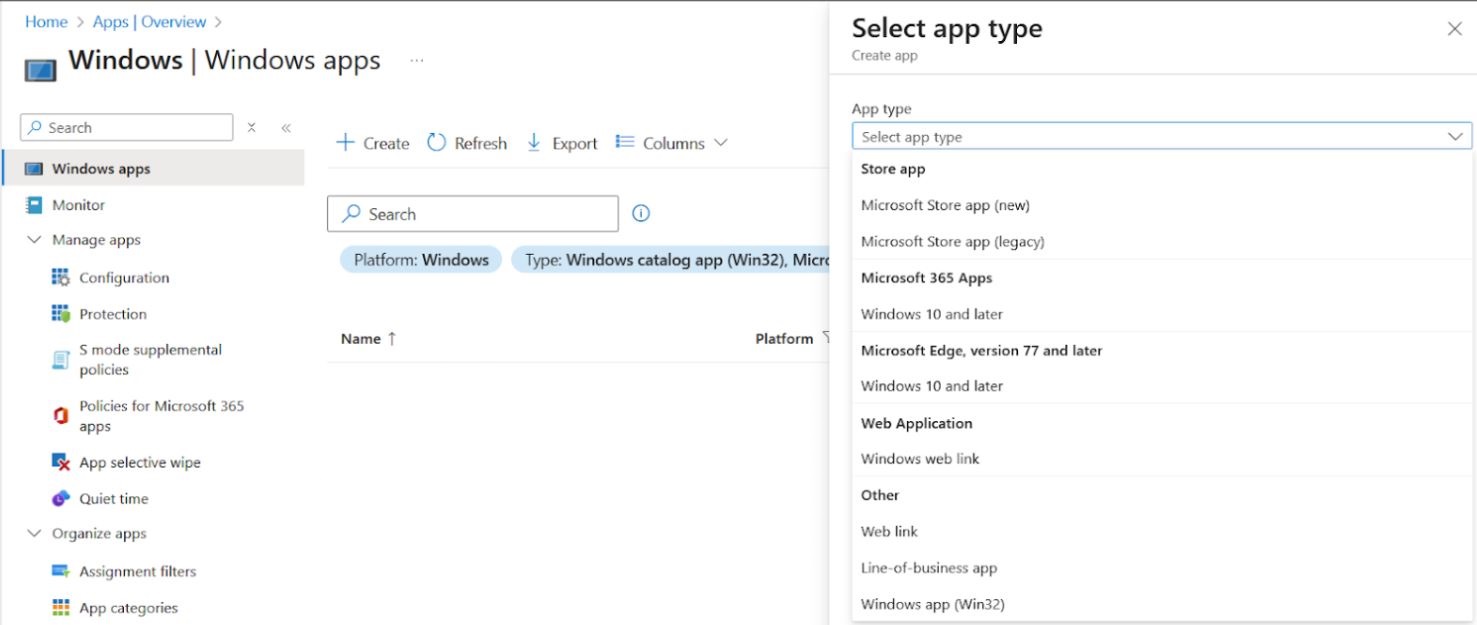Click the apps list Search field
This screenshot has height=625, width=1477.
(x=473, y=214)
